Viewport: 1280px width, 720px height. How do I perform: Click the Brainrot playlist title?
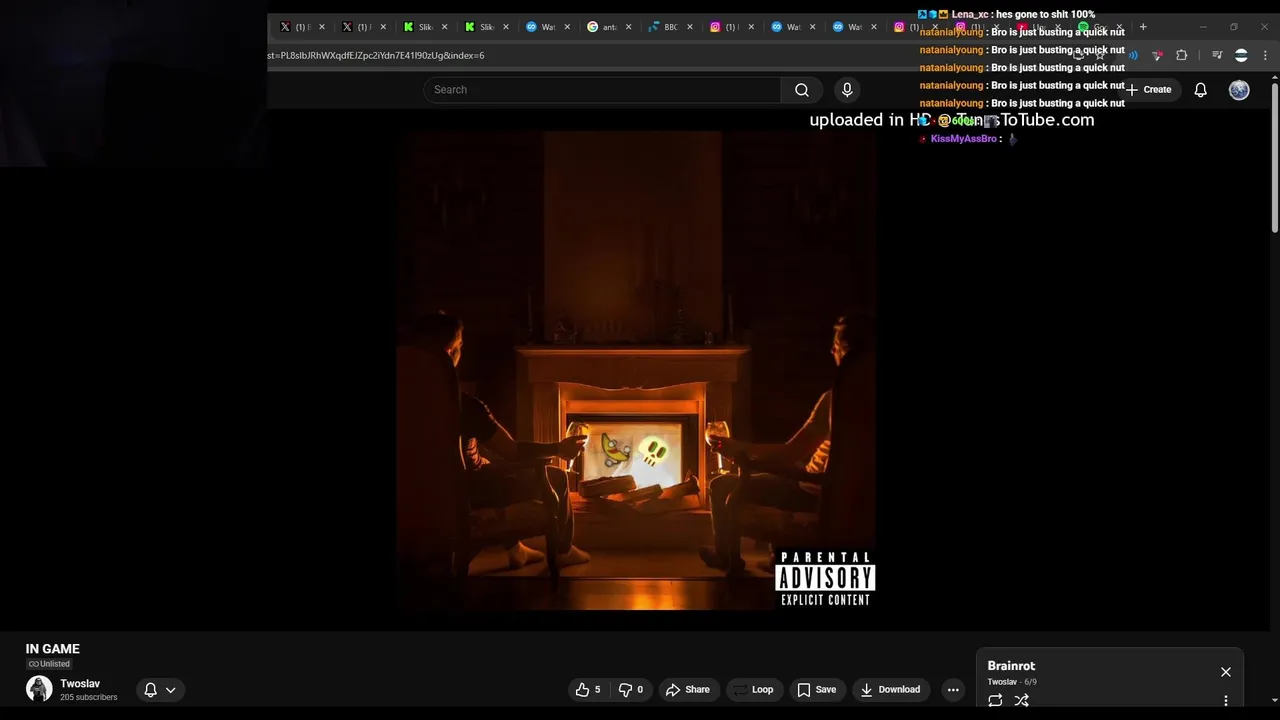(1011, 666)
